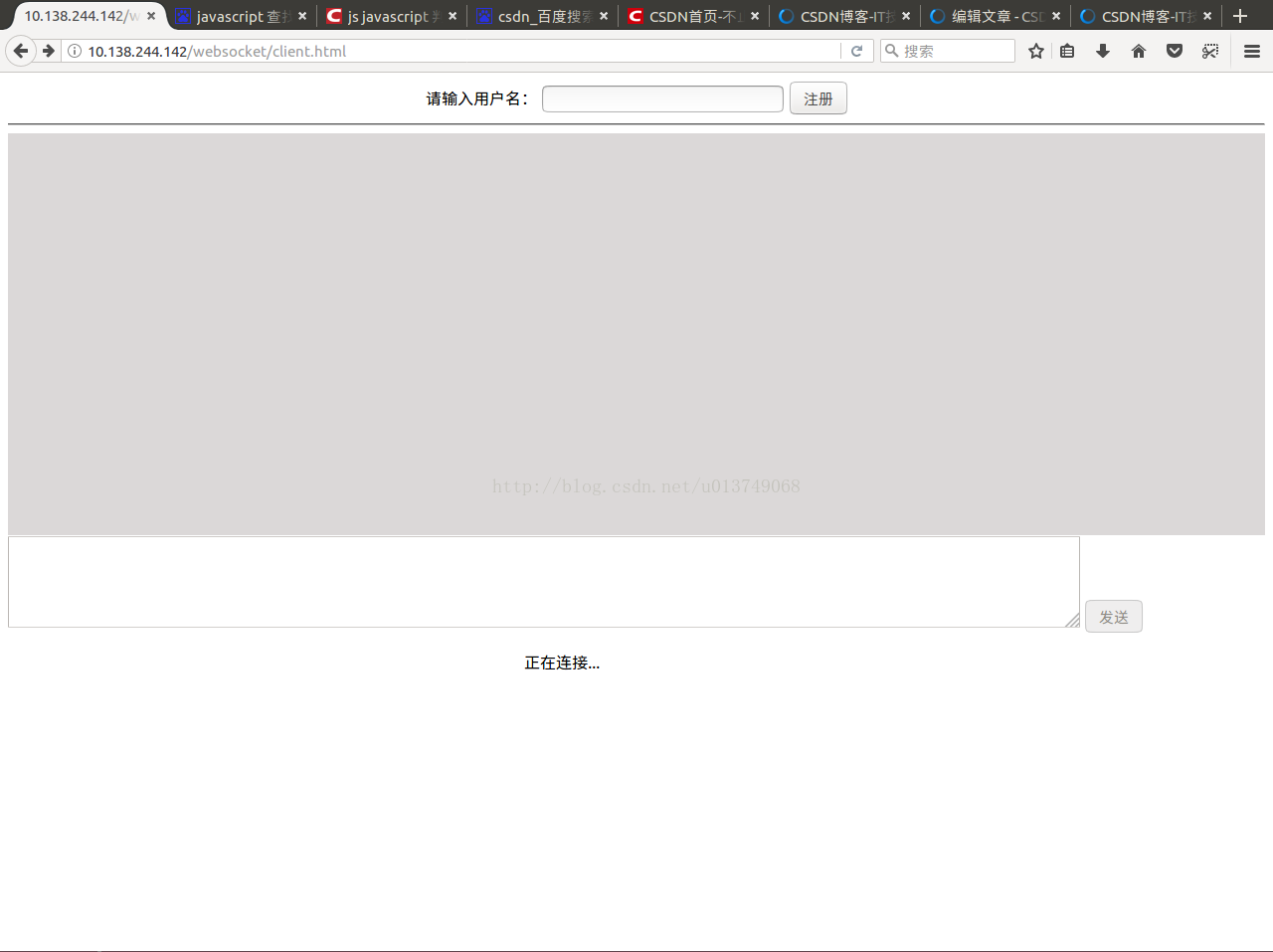1273x952 pixels.
Task: Click the search magnifier icon
Action: (892, 51)
